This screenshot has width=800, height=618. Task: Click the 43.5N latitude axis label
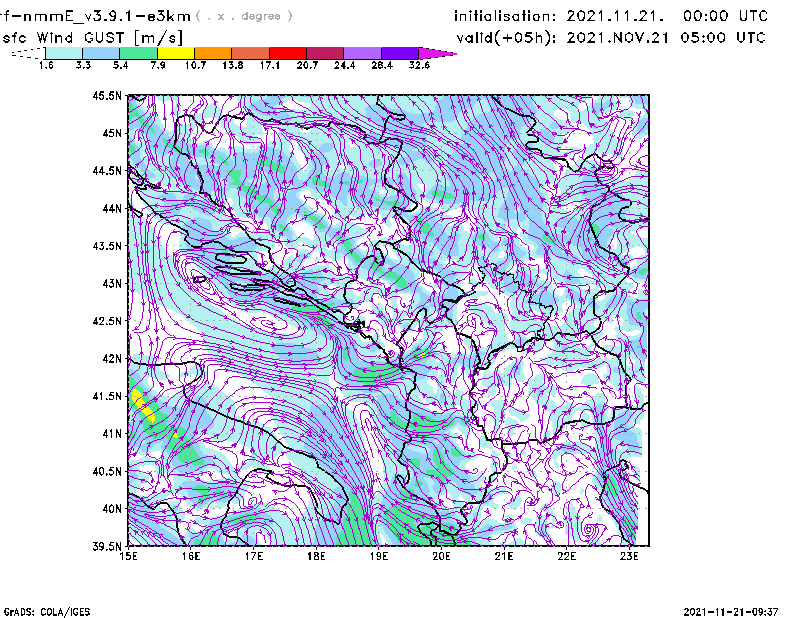tap(107, 246)
